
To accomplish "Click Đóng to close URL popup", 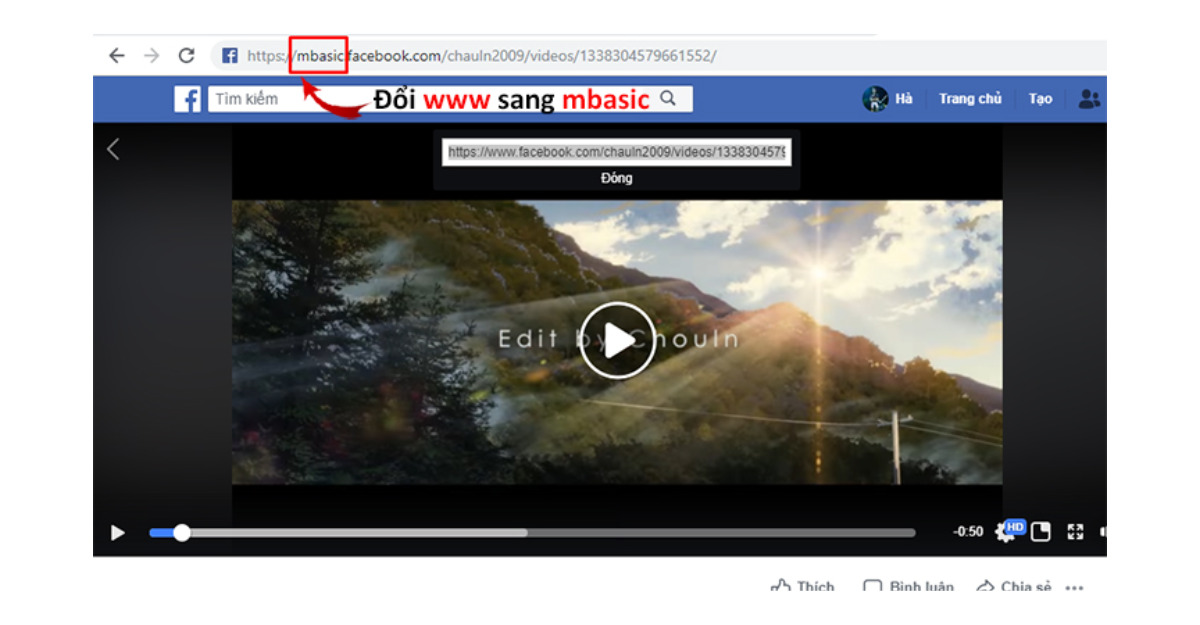I will (x=617, y=178).
